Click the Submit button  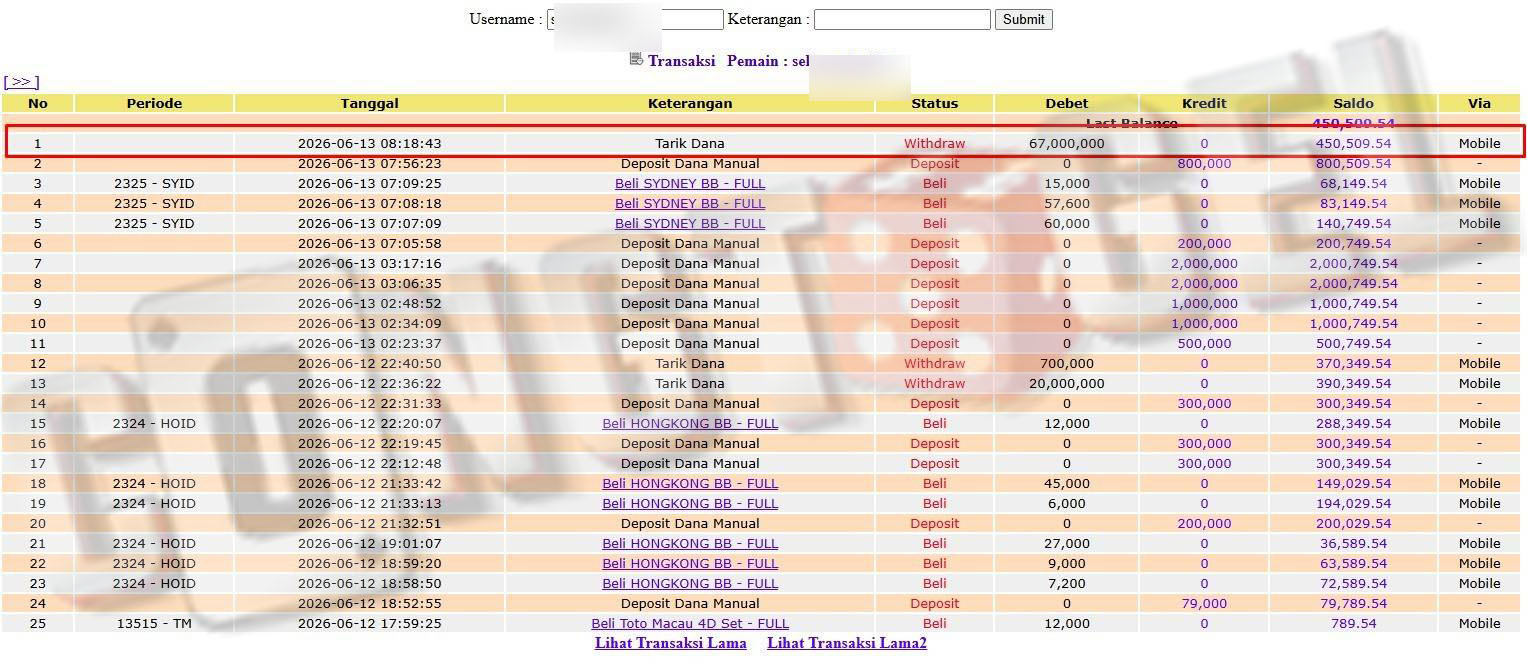point(1023,19)
